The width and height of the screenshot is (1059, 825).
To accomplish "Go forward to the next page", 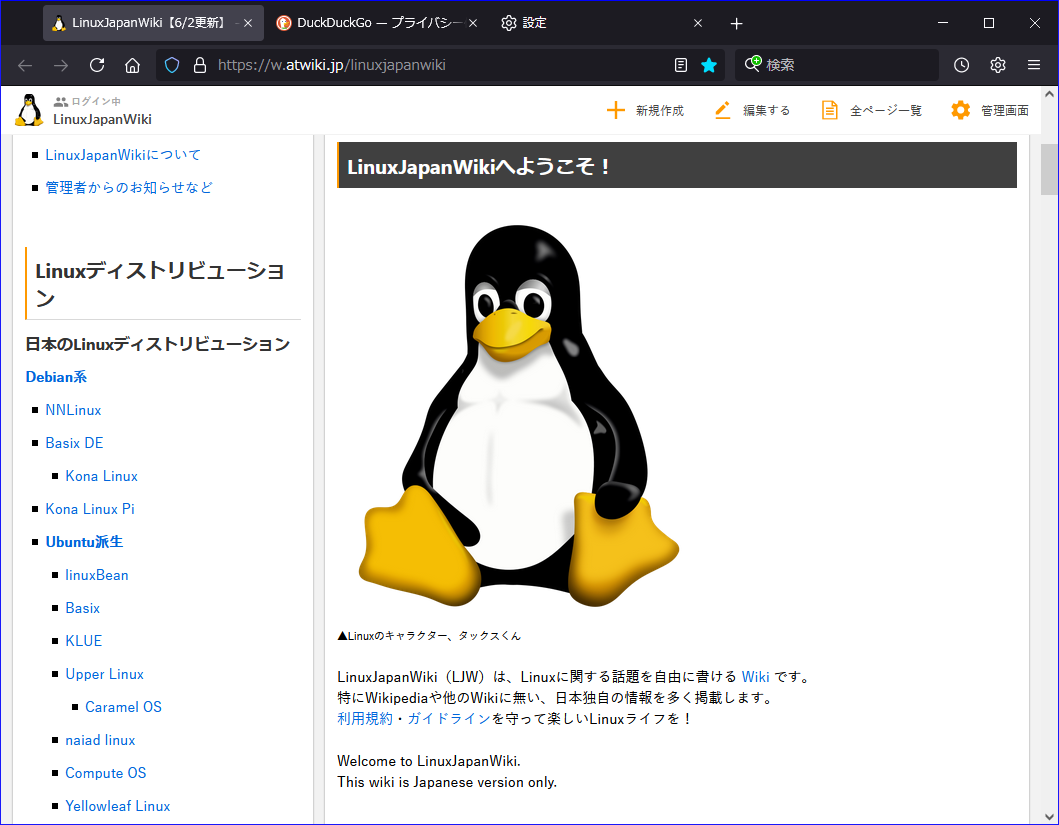I will 61,65.
